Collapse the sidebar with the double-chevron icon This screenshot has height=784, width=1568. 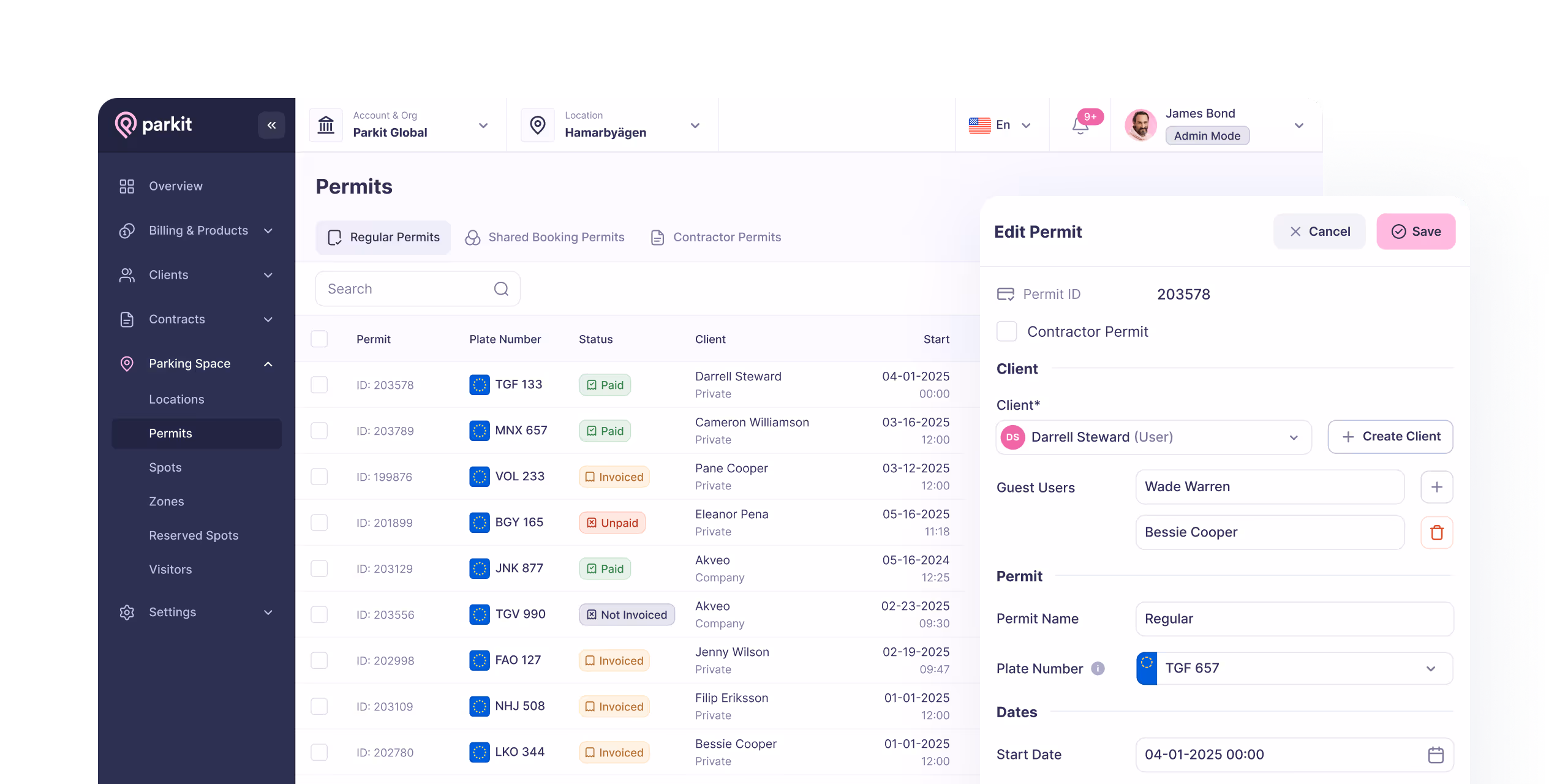click(271, 125)
